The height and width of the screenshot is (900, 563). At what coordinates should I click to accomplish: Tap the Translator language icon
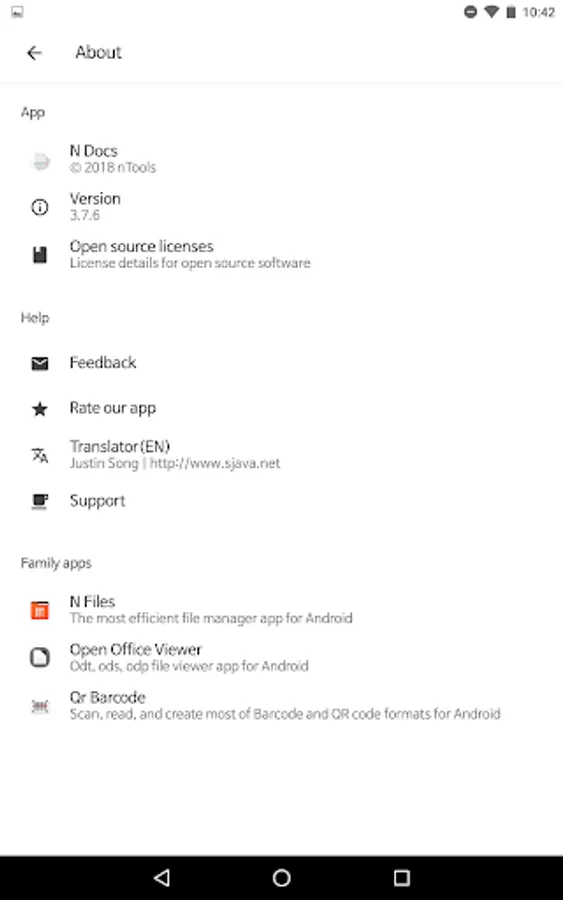tap(40, 455)
